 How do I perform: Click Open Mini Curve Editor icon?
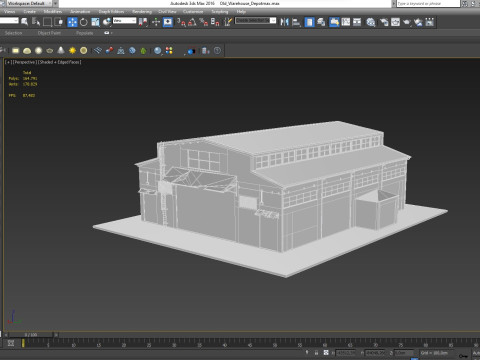click(x=11, y=343)
